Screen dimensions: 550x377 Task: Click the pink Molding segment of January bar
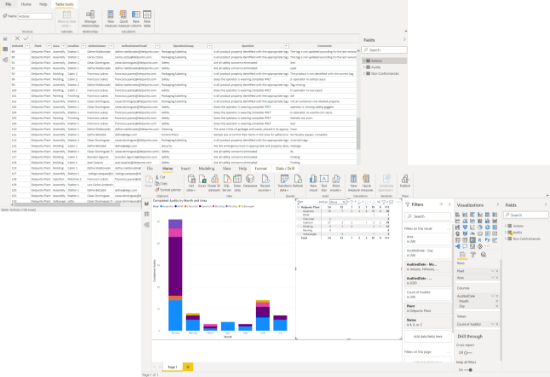tap(175, 233)
